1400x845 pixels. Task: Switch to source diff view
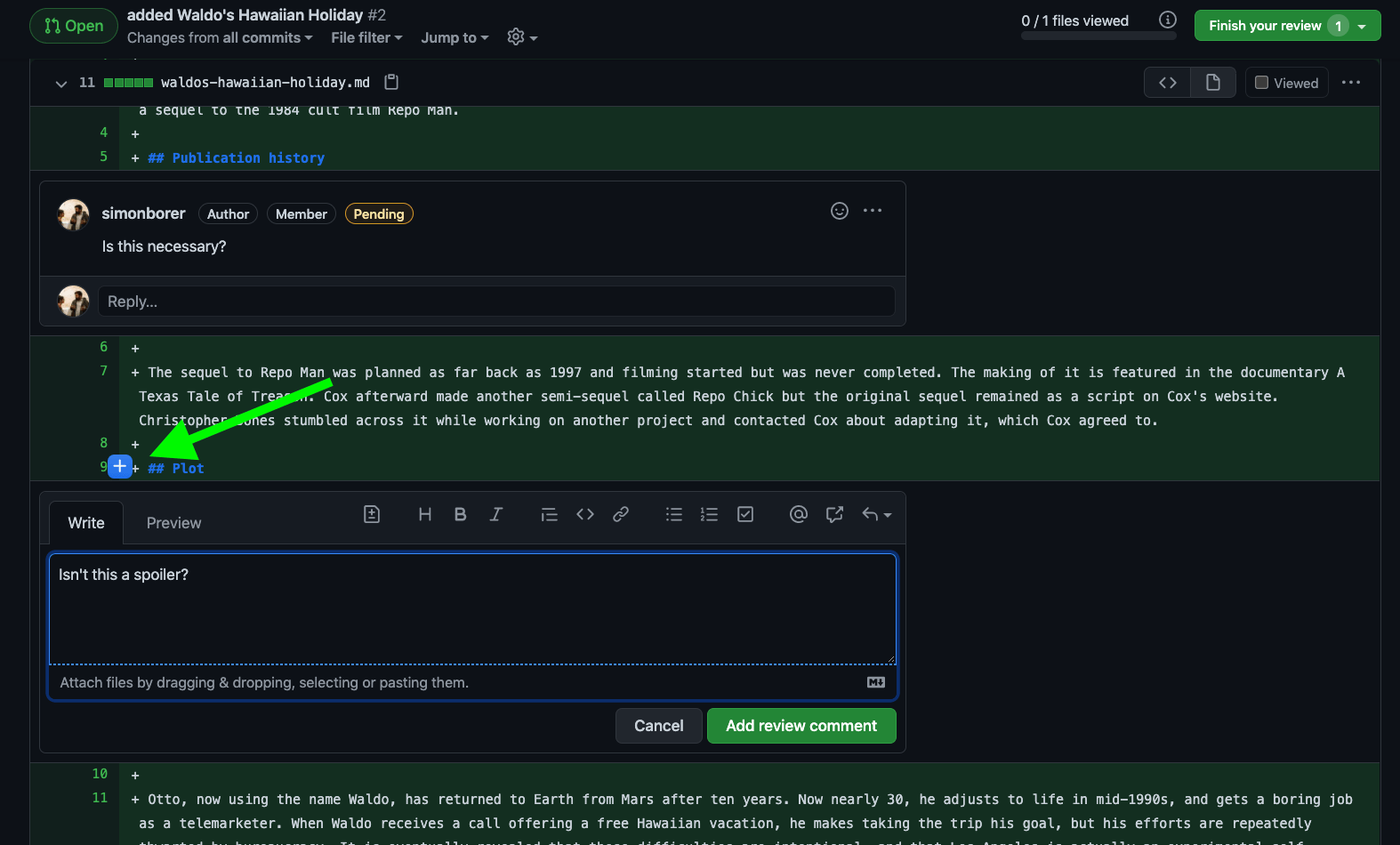coord(1168,83)
